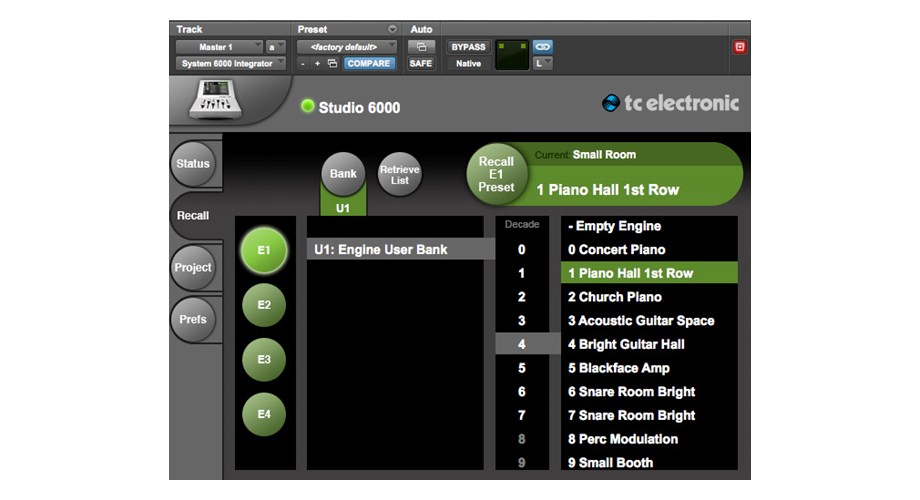The height and width of the screenshot is (500, 920).
Task: Open the System 6000 Integrator plugin selector
Action: tap(231, 63)
